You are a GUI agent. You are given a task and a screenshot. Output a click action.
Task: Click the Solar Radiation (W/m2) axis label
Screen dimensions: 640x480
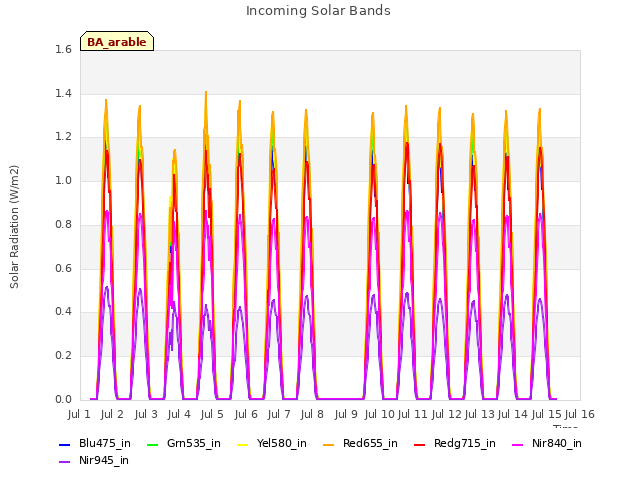[x=14, y=227]
